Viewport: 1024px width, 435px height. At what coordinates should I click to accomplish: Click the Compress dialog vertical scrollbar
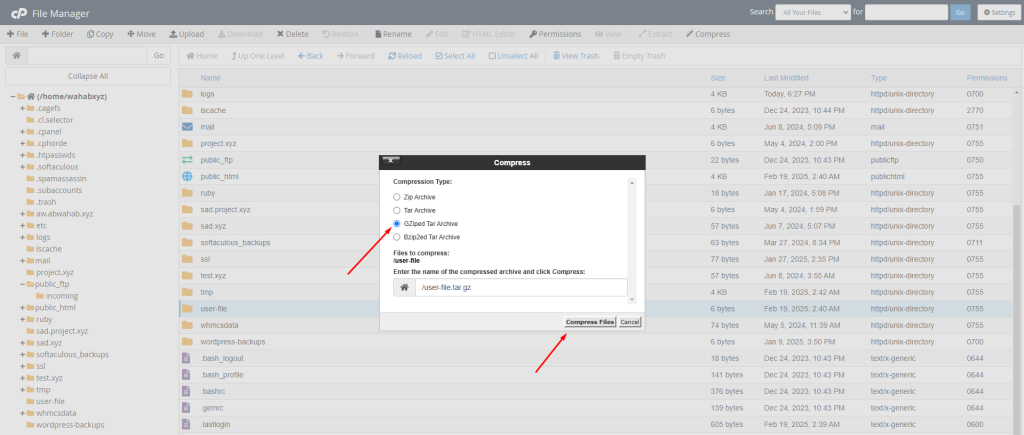(631, 240)
